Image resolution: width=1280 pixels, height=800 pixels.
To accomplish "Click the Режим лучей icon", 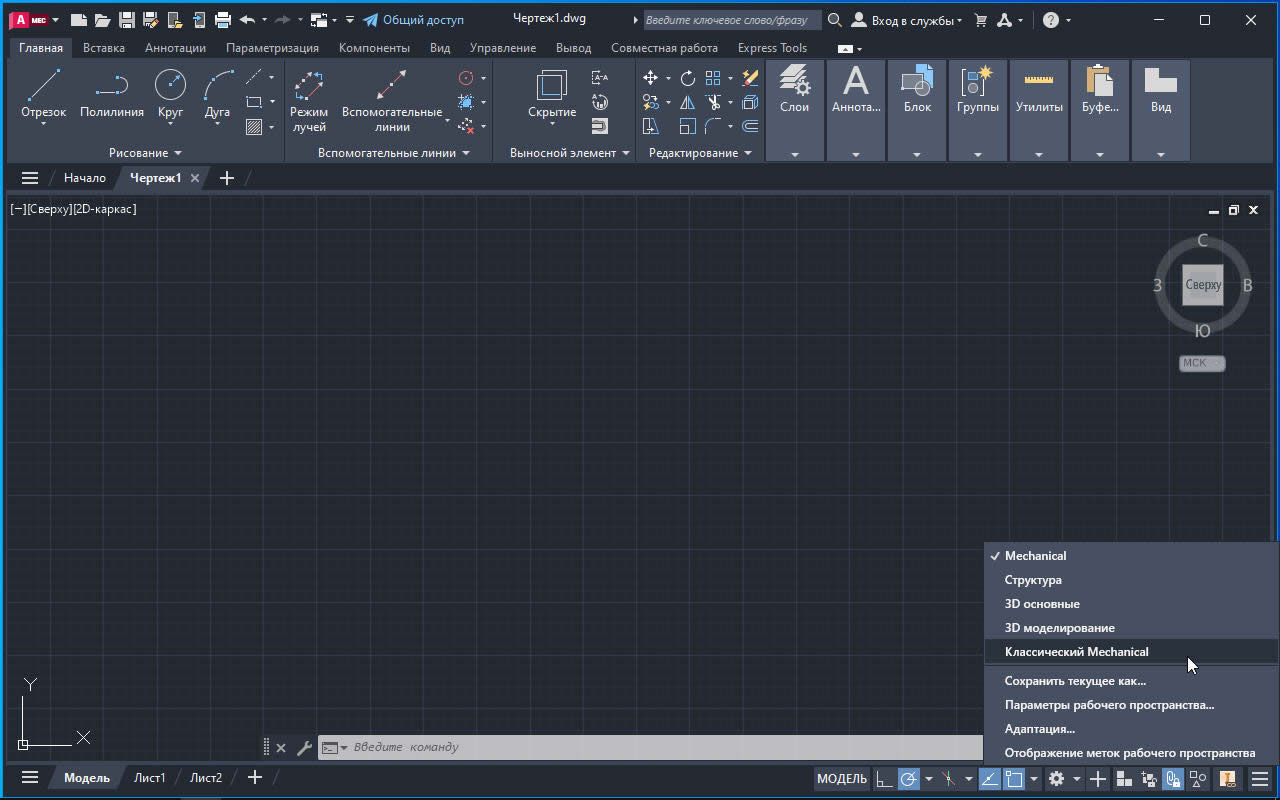I will (x=309, y=95).
